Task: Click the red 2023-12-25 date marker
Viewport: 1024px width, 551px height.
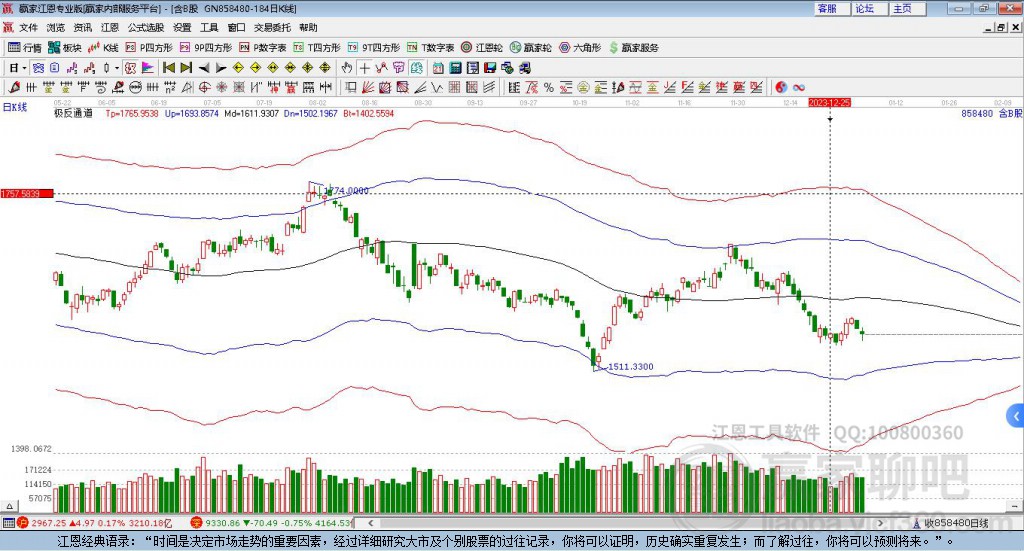Action: pyautogui.click(x=829, y=102)
